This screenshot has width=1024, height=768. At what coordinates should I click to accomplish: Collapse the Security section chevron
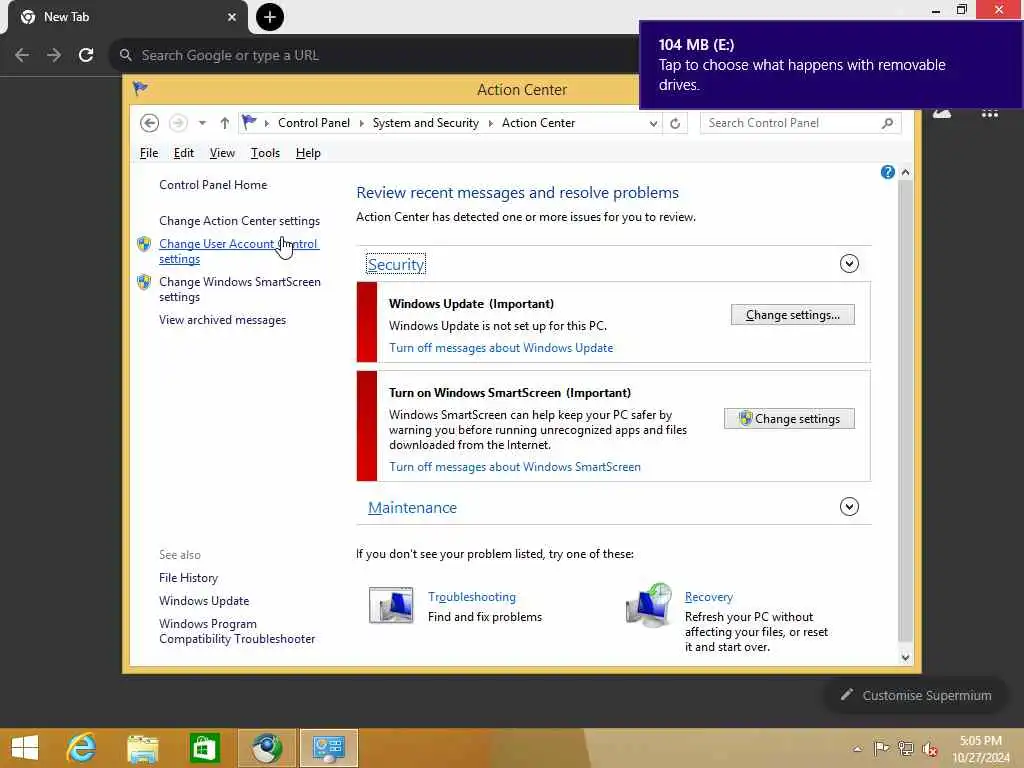tap(849, 263)
